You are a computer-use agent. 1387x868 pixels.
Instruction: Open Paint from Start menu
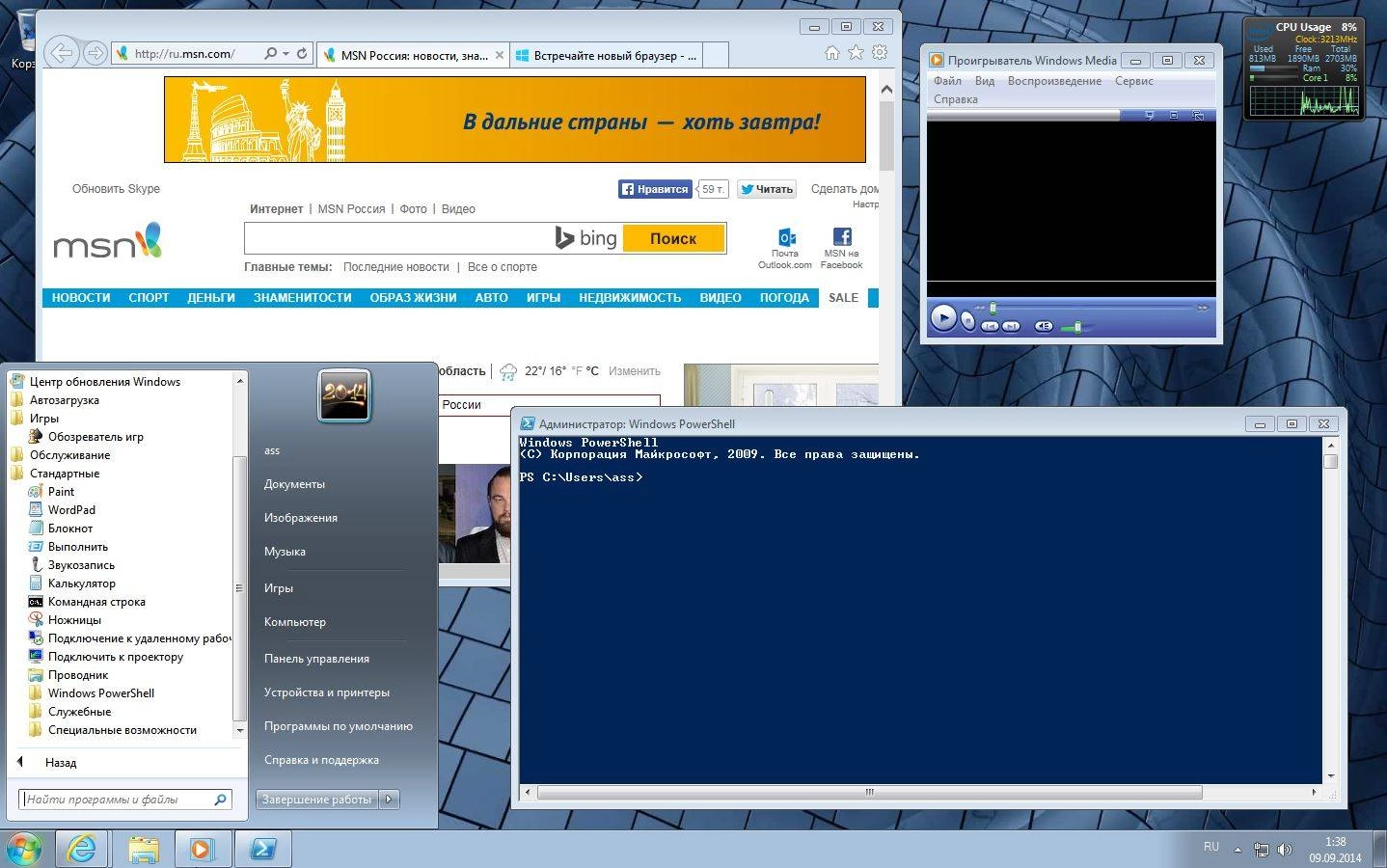(x=62, y=492)
